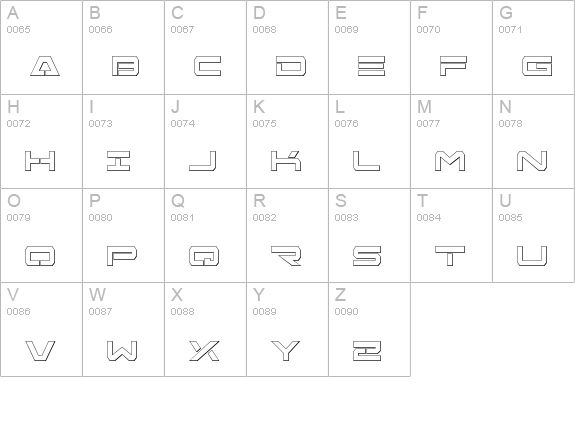Select the outlined K glyph
The image size is (575, 421).
pyautogui.click(x=286, y=161)
